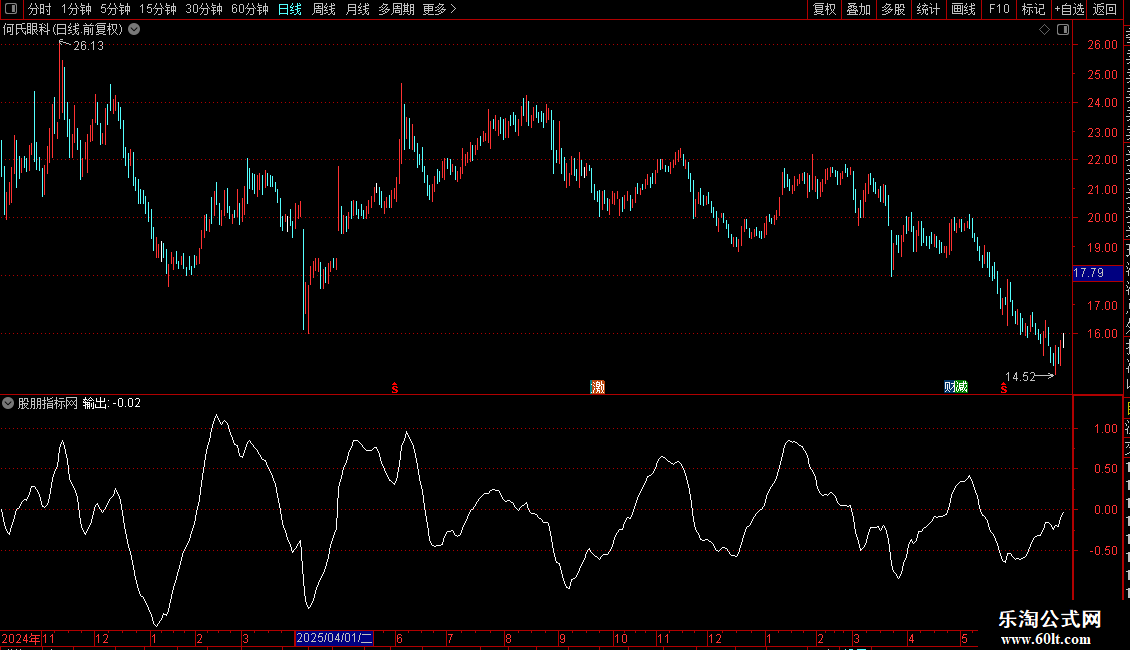The image size is (1130, 650).
Task: Switch to 分时 intraday chart
Action: 40,9
